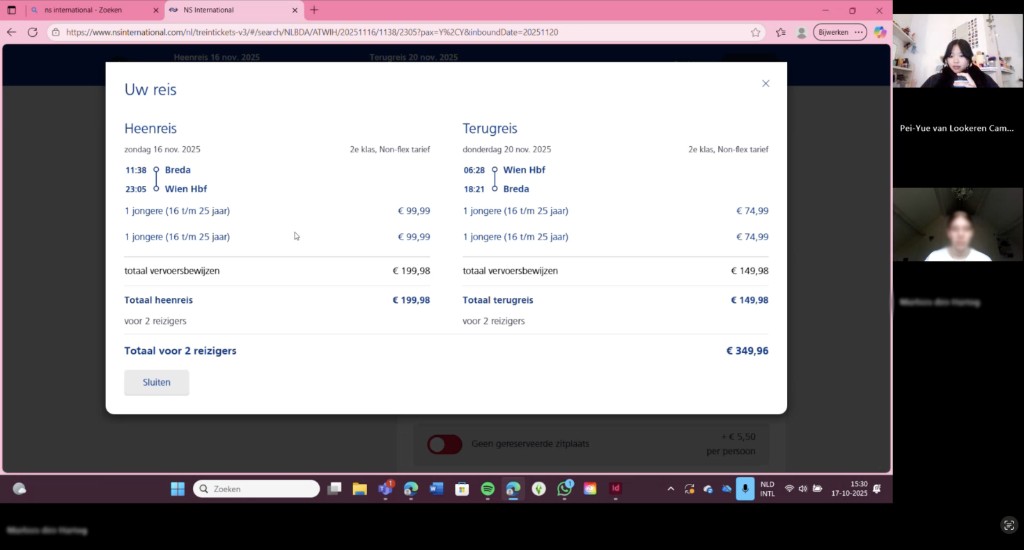Screen dimensions: 1024x550
Task: View site information lock icon
Action: pyautogui.click(x=56, y=32)
